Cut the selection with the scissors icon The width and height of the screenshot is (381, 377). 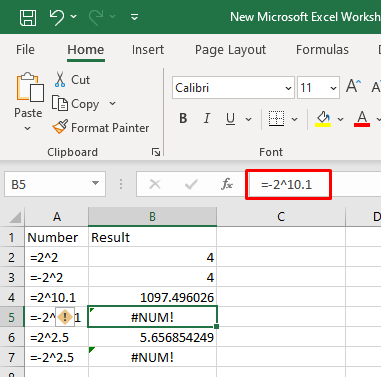pos(60,80)
